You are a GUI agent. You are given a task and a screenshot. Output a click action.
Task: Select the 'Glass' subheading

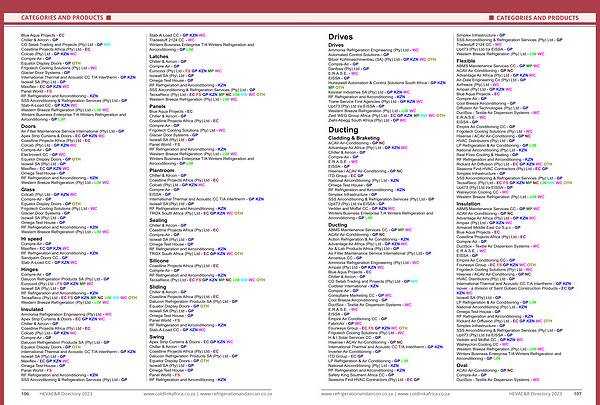pyautogui.click(x=28, y=189)
